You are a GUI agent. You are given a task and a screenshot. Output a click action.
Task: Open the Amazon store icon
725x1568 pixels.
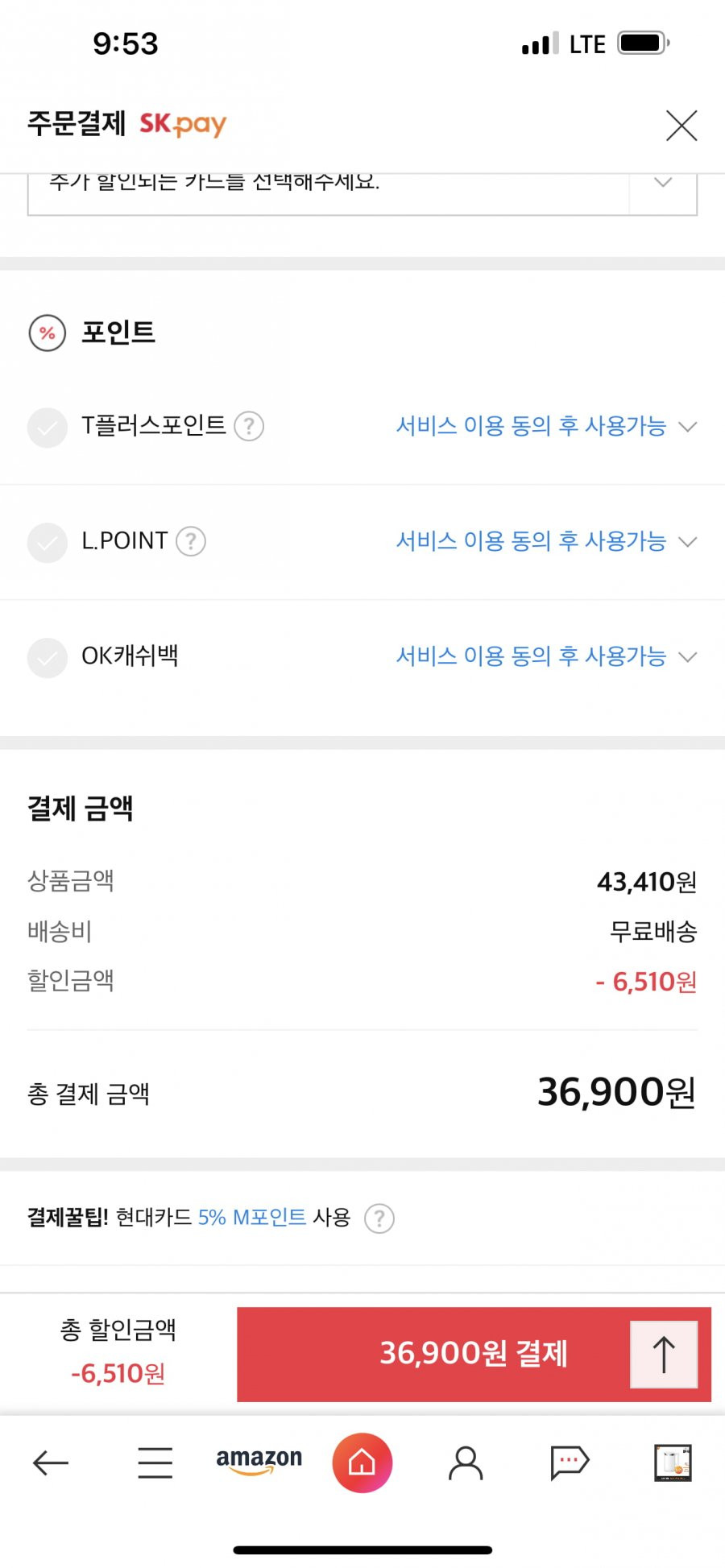[259, 1461]
